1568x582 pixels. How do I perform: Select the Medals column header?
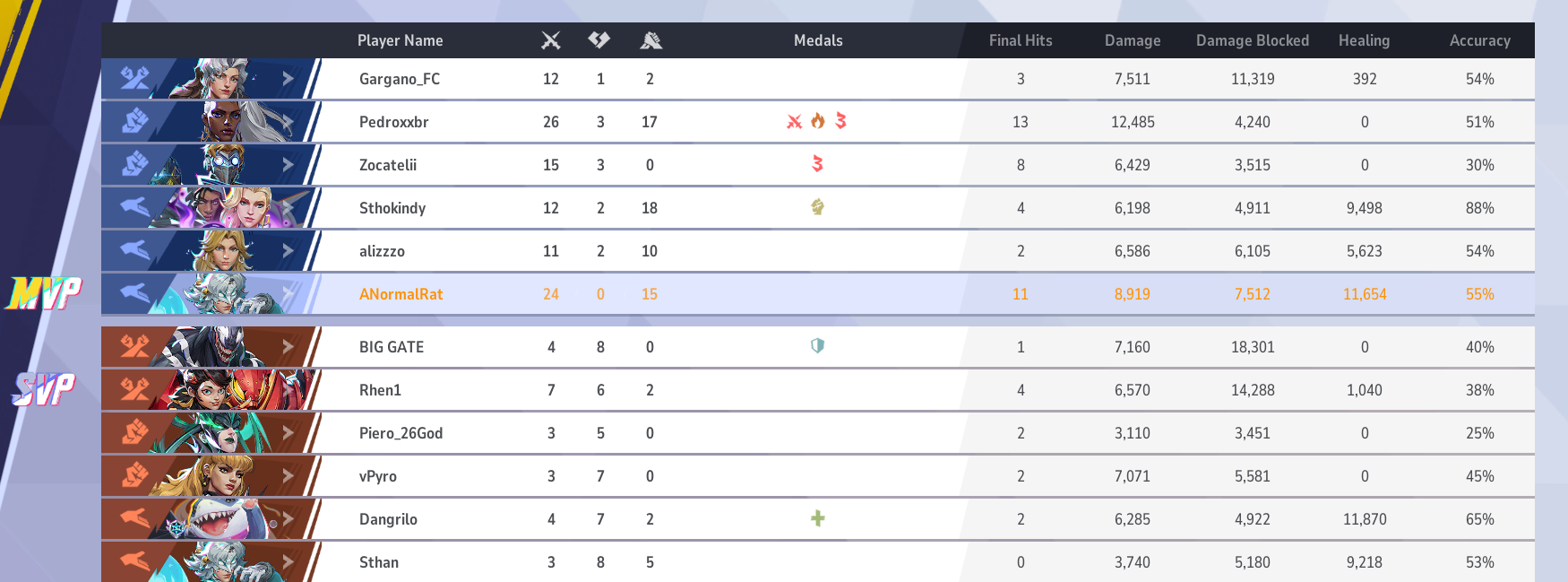click(x=818, y=40)
